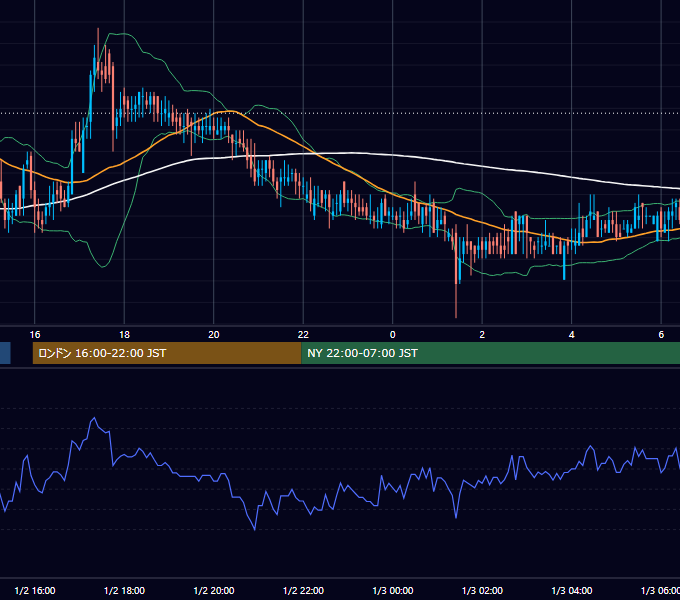The height and width of the screenshot is (600, 680).
Task: Click the blue session bar segment at far left
Action: tap(5, 353)
